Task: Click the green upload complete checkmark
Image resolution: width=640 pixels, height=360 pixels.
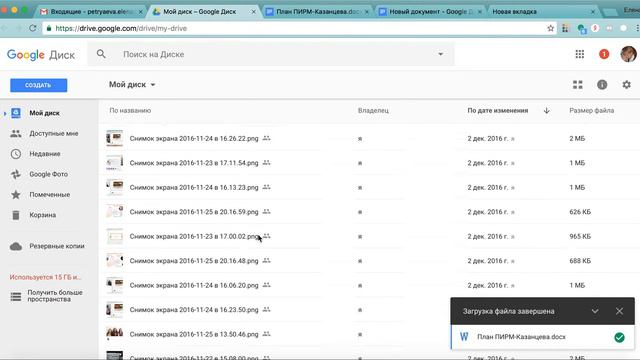Action: [619, 337]
